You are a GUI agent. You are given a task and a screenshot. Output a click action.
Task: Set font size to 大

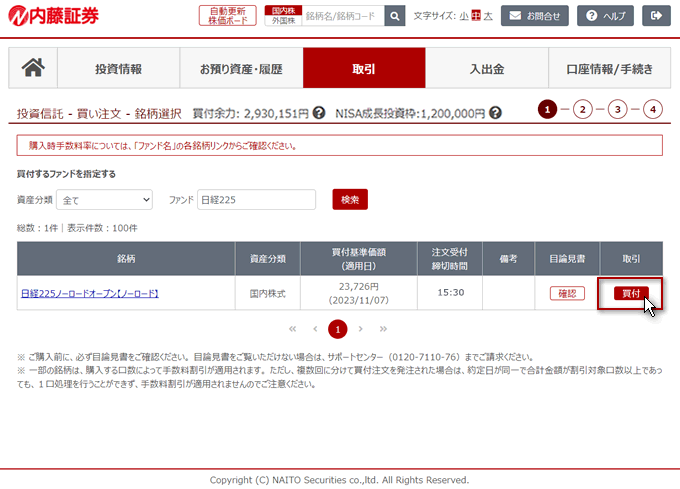489,16
